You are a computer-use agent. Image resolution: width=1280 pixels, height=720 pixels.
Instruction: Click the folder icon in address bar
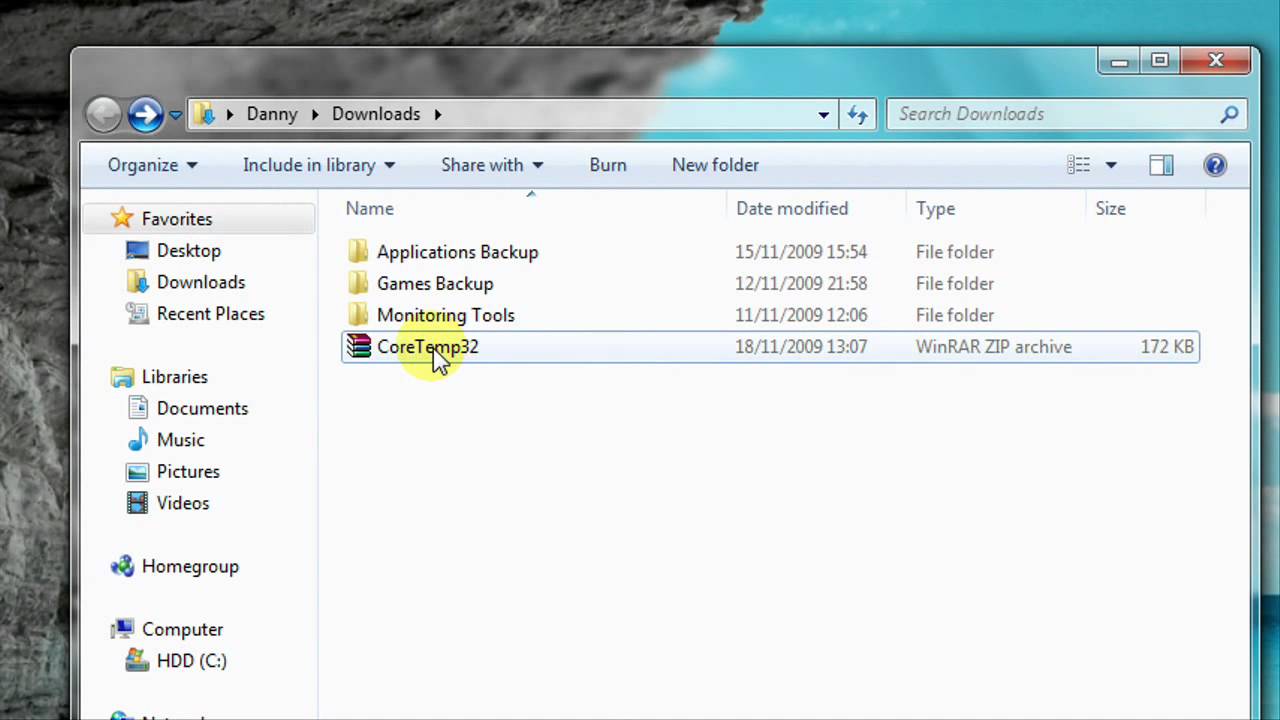[x=204, y=114]
